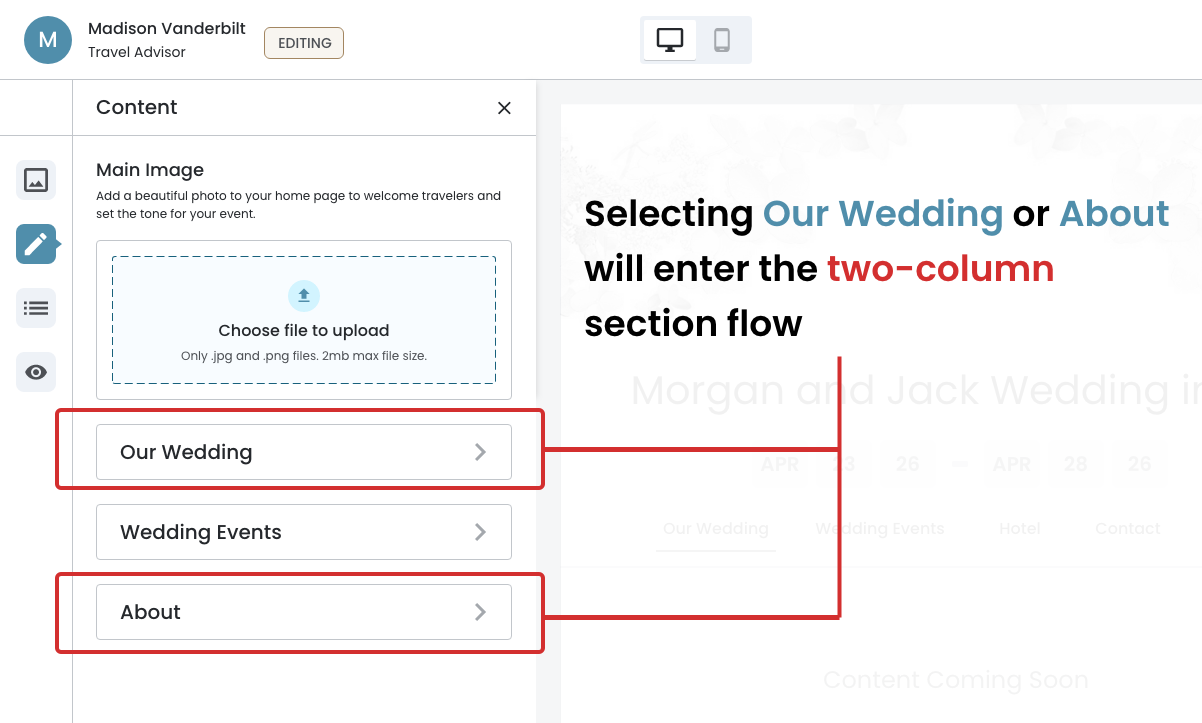This screenshot has height=723, width=1202.
Task: Click the Our Wedding chevron arrow
Action: (481, 452)
